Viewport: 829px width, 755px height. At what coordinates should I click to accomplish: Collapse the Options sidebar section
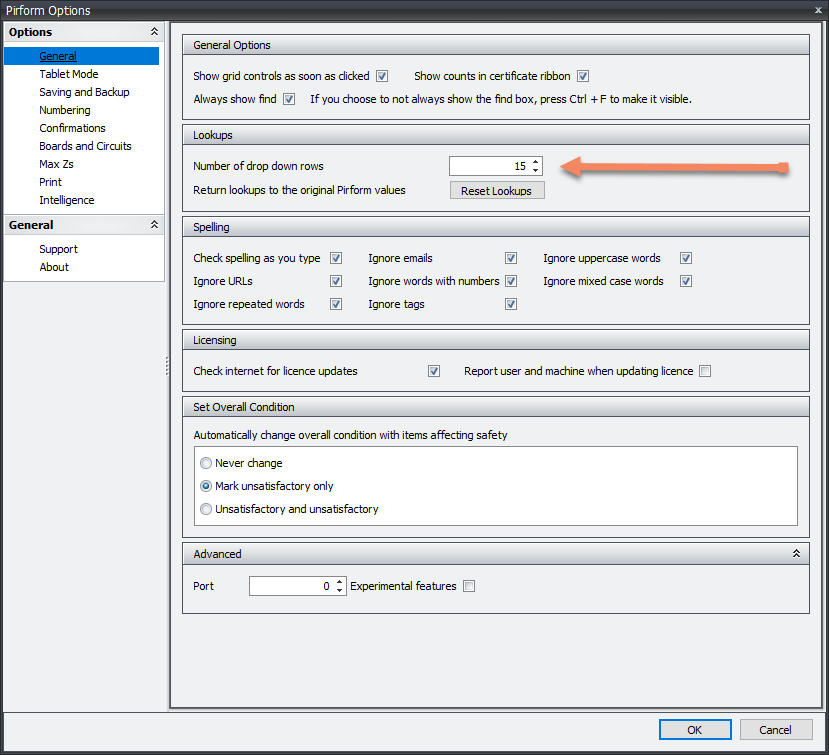click(154, 33)
